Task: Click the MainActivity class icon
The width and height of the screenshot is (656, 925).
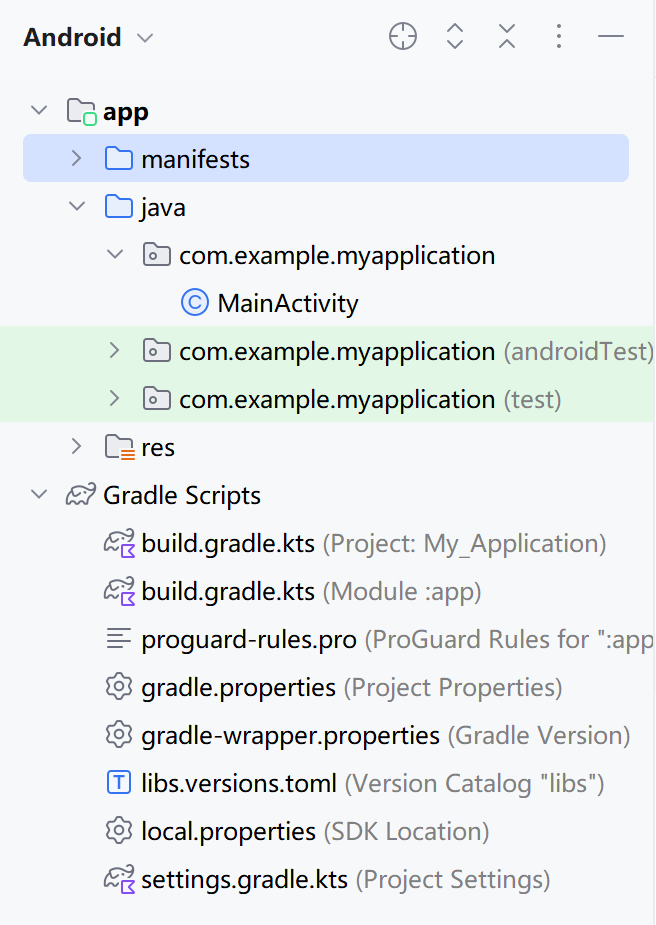Action: click(x=195, y=304)
